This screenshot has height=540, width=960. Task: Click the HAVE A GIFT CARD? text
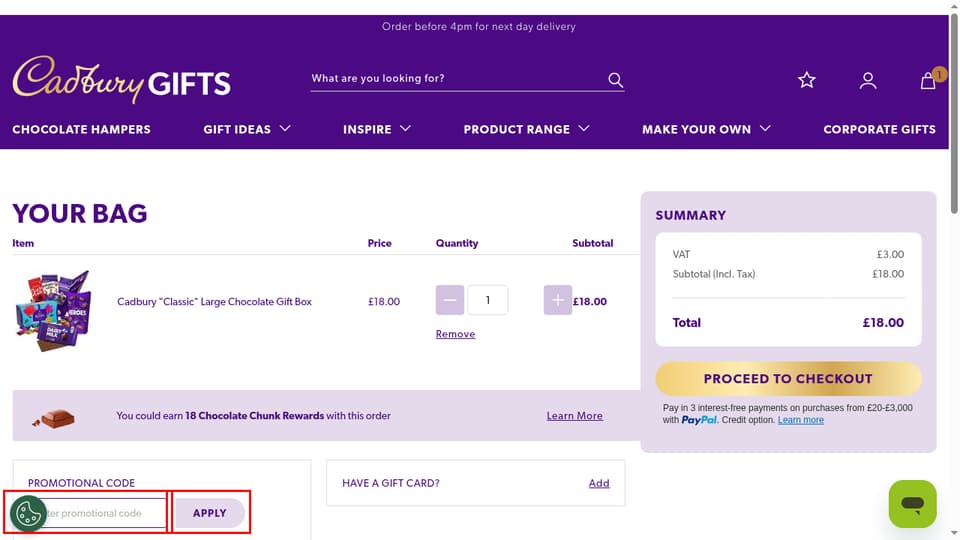point(391,483)
